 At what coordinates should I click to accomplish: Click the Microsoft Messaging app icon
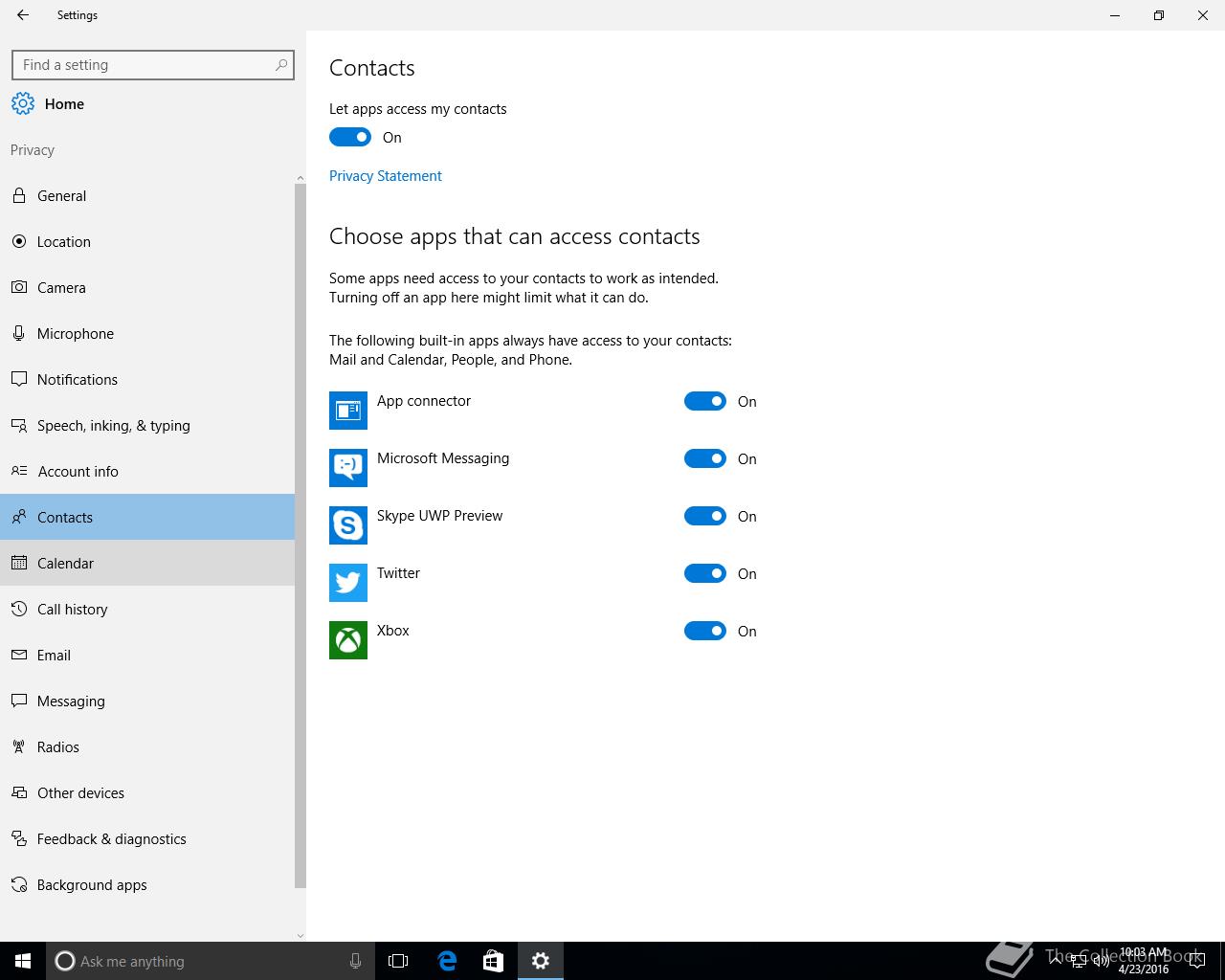(348, 468)
